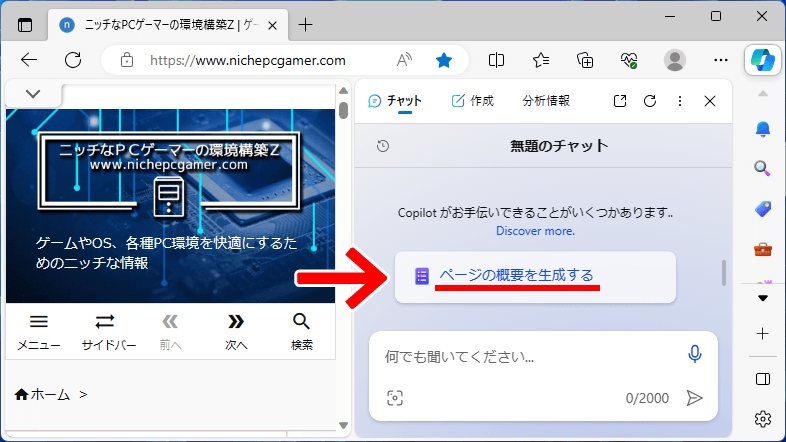The image size is (786, 442).
Task: Go to 次へ next page
Action: pyautogui.click(x=236, y=332)
